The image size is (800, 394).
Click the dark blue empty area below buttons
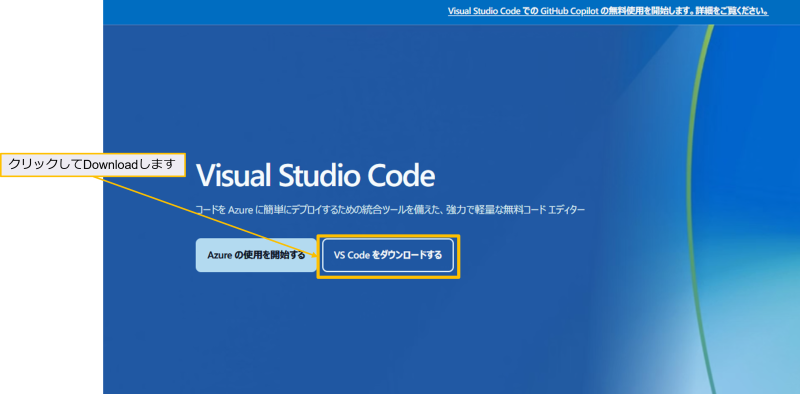pyautogui.click(x=357, y=337)
